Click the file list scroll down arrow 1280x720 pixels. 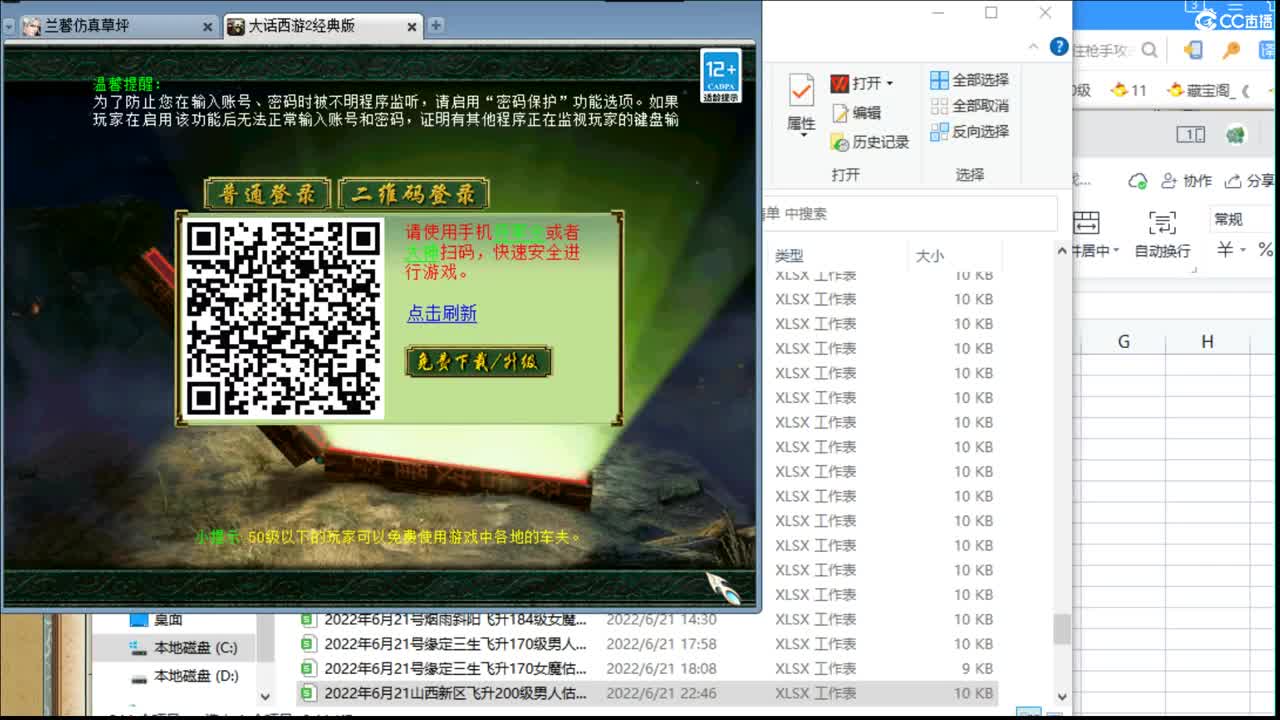[1061, 697]
